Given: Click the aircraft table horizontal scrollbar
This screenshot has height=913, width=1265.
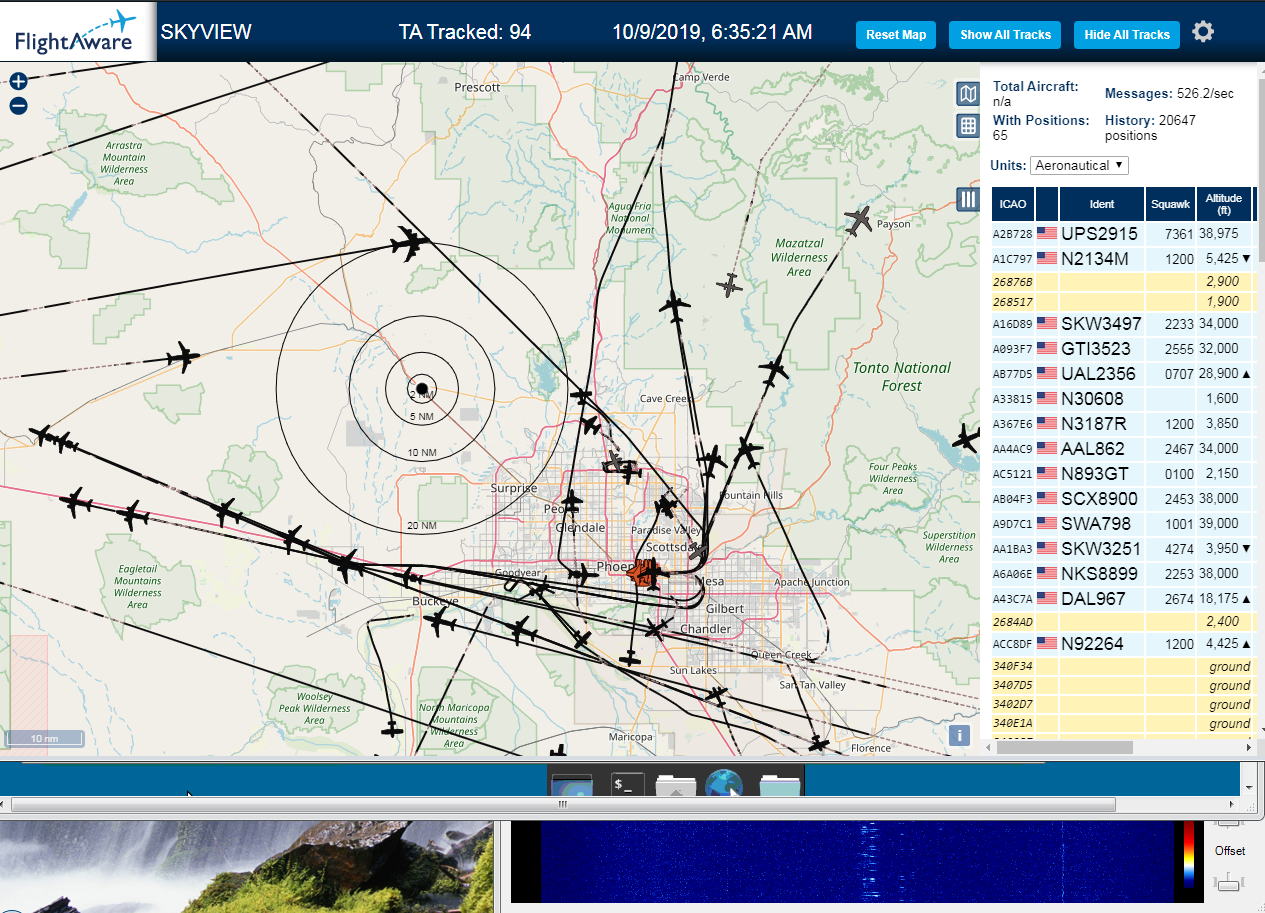Looking at the screenshot, I should click(x=1066, y=747).
